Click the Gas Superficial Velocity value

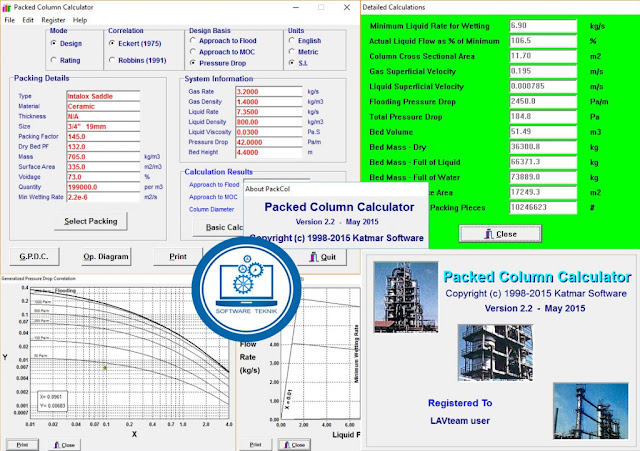(x=543, y=71)
